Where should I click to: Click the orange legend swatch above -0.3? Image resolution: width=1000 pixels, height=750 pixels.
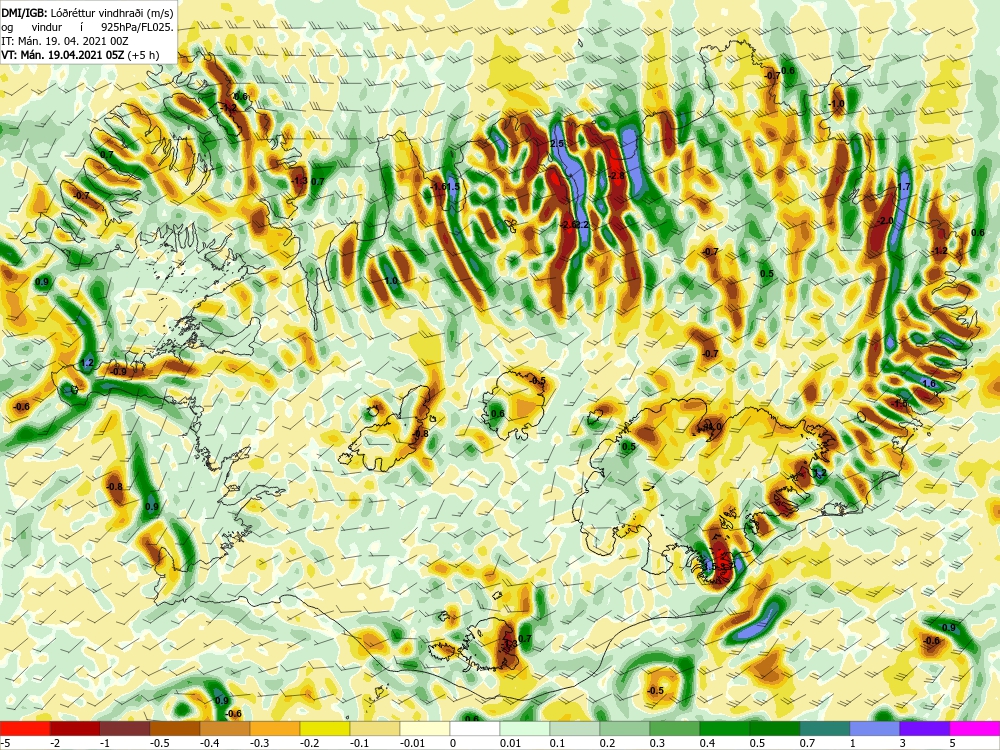point(275,728)
